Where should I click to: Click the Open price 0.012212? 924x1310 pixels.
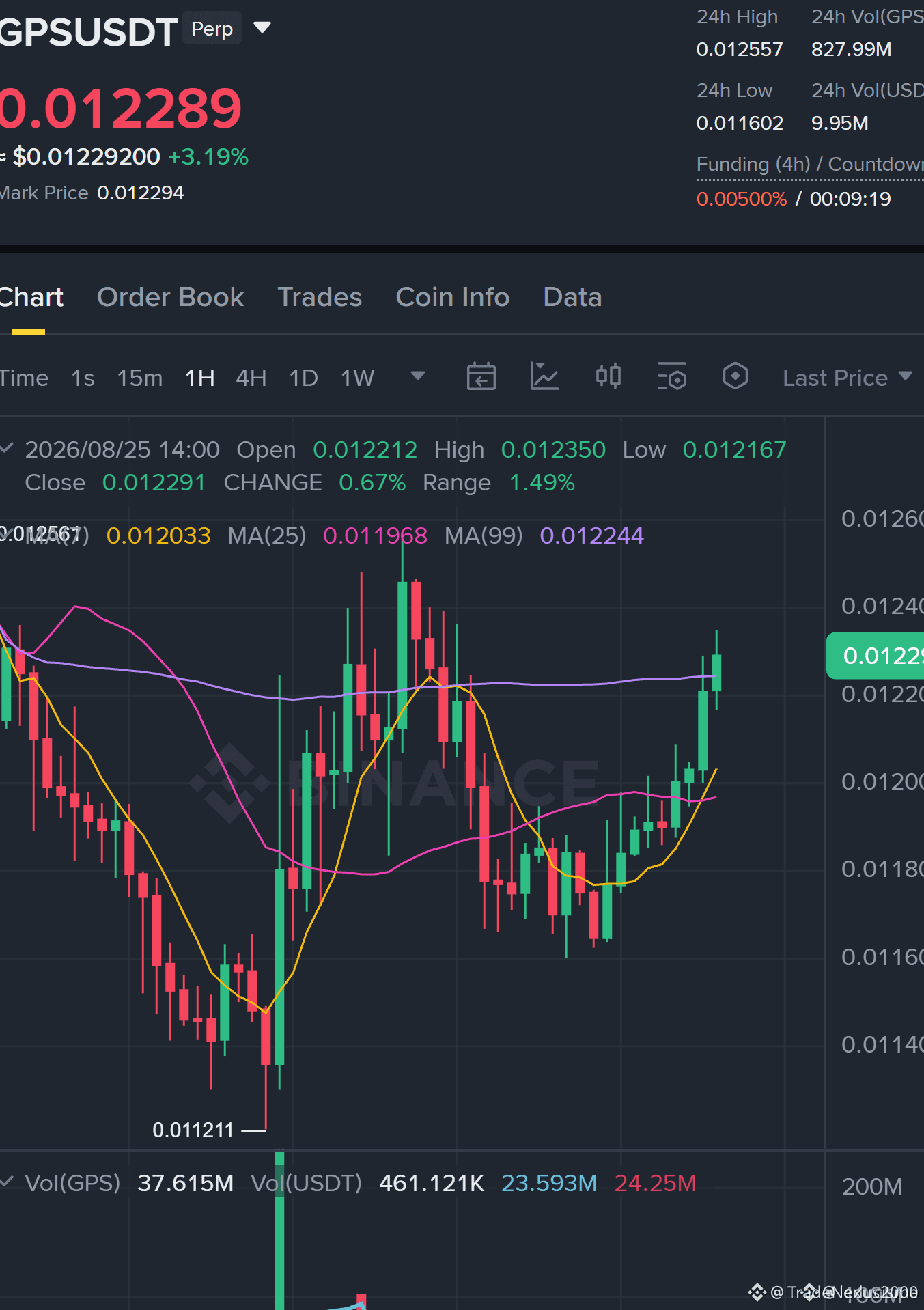365,449
